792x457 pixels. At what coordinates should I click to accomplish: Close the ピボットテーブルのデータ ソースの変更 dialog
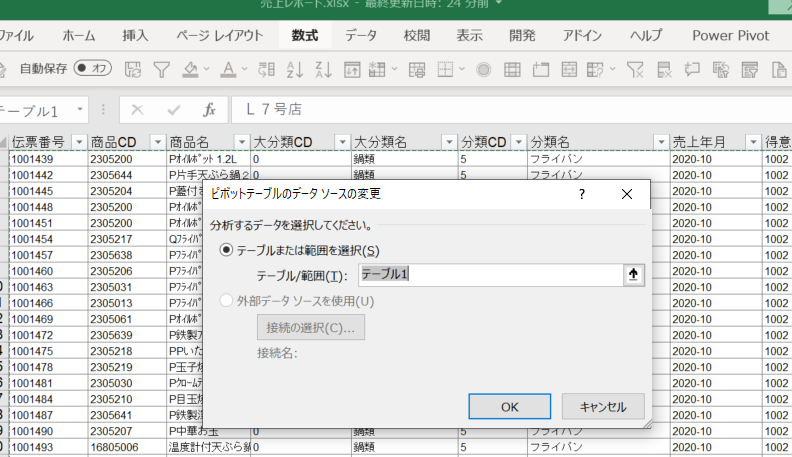[627, 194]
